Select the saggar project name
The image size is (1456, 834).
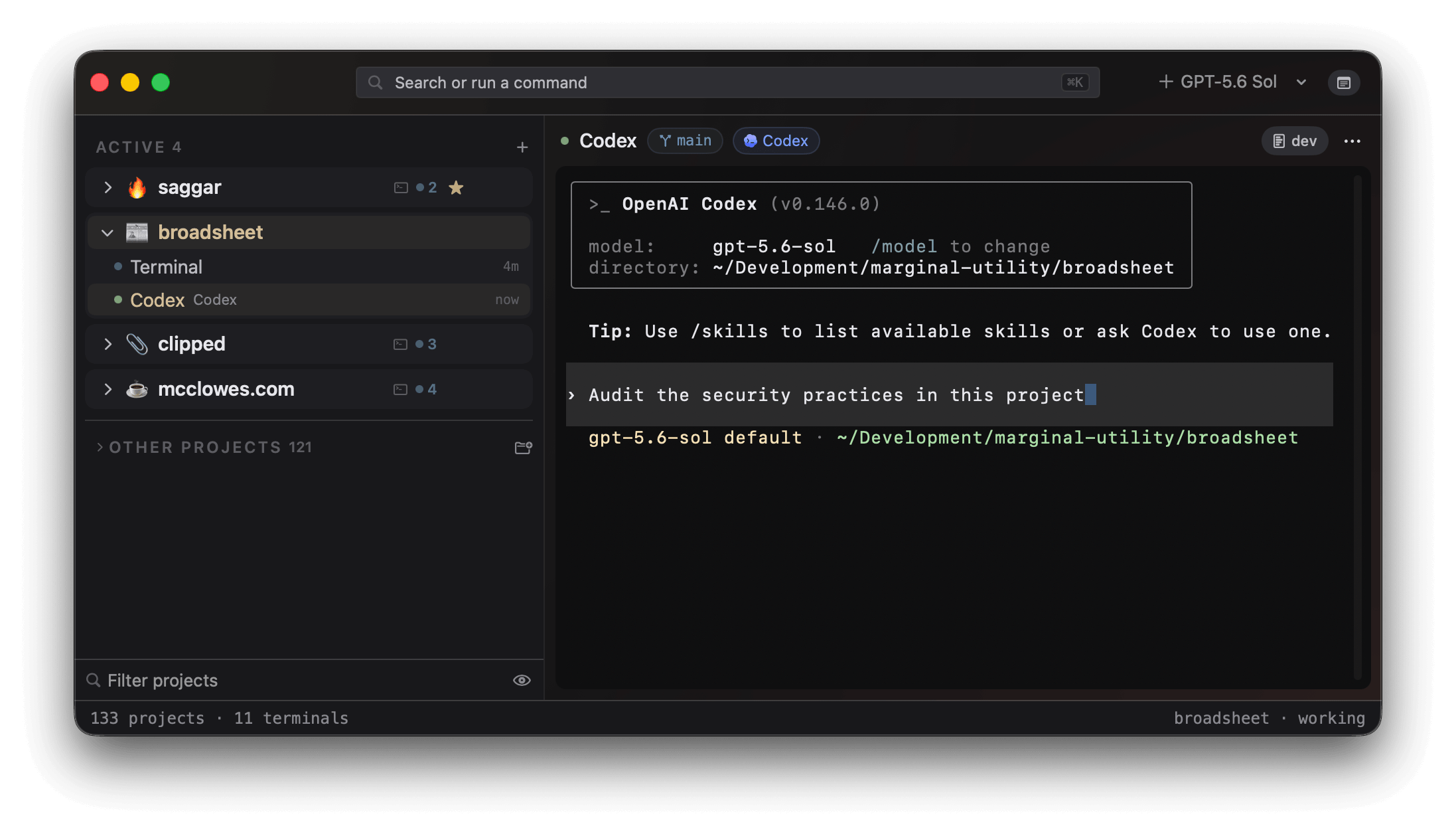(x=189, y=188)
